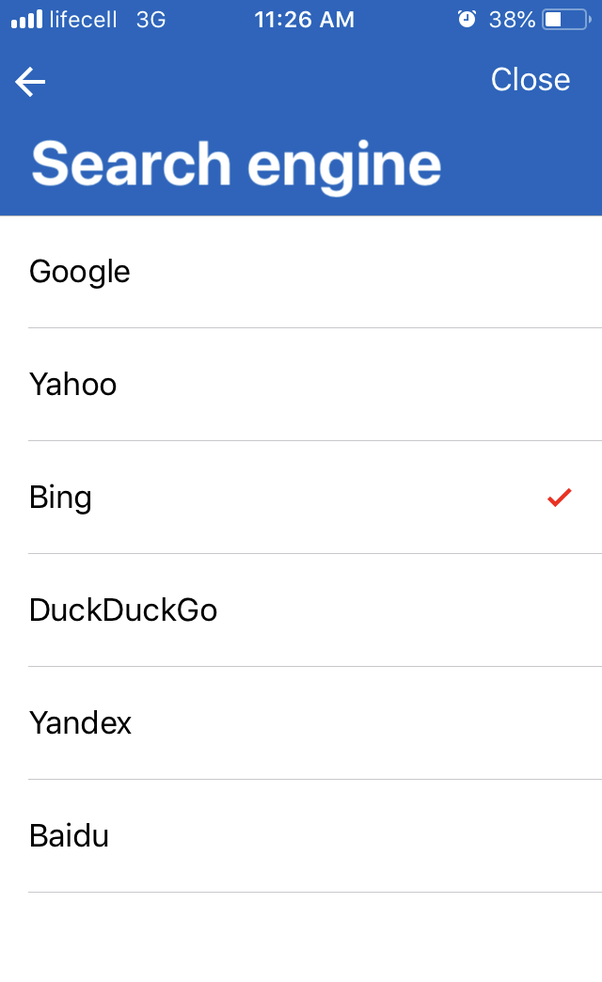Click the alarm clock icon in status bar
Image resolution: width=602 pixels, height=982 pixels.
pyautogui.click(x=466, y=18)
